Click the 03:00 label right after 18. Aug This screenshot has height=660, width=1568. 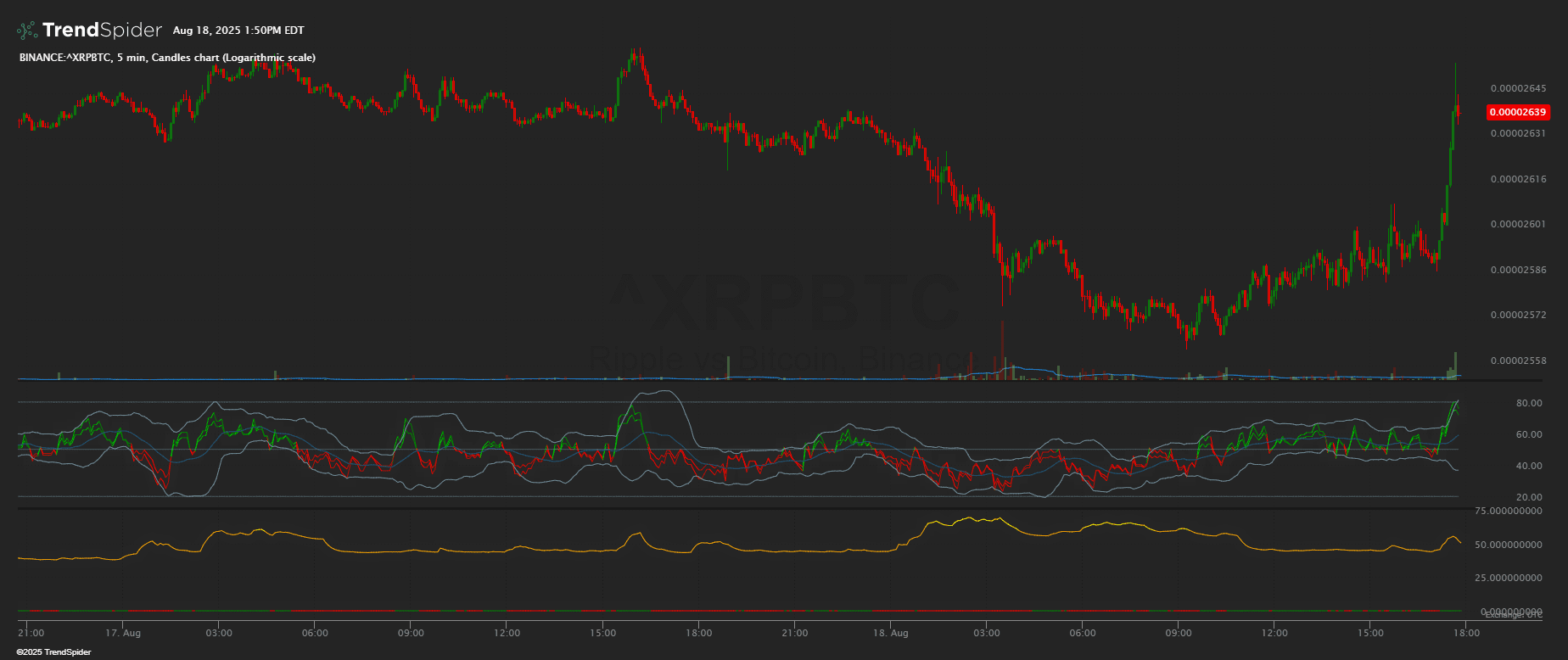pos(987,633)
